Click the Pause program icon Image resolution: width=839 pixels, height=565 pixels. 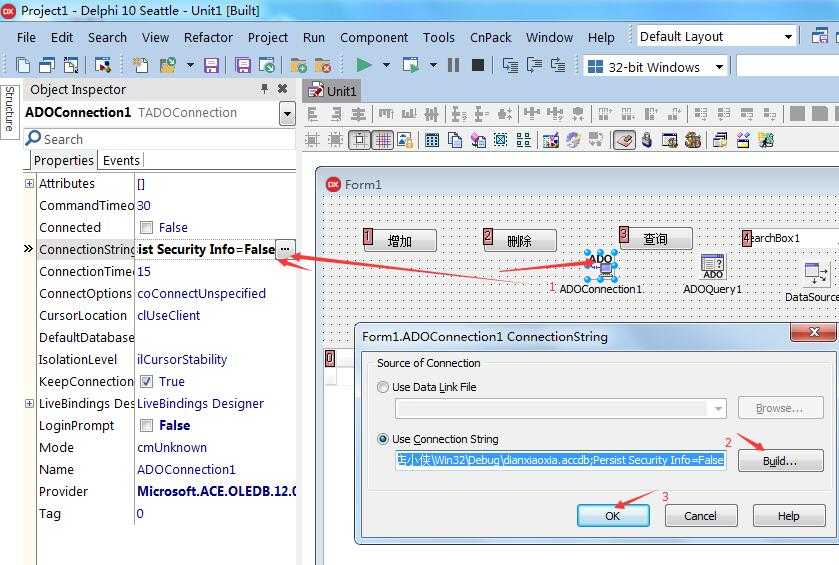pyautogui.click(x=453, y=65)
